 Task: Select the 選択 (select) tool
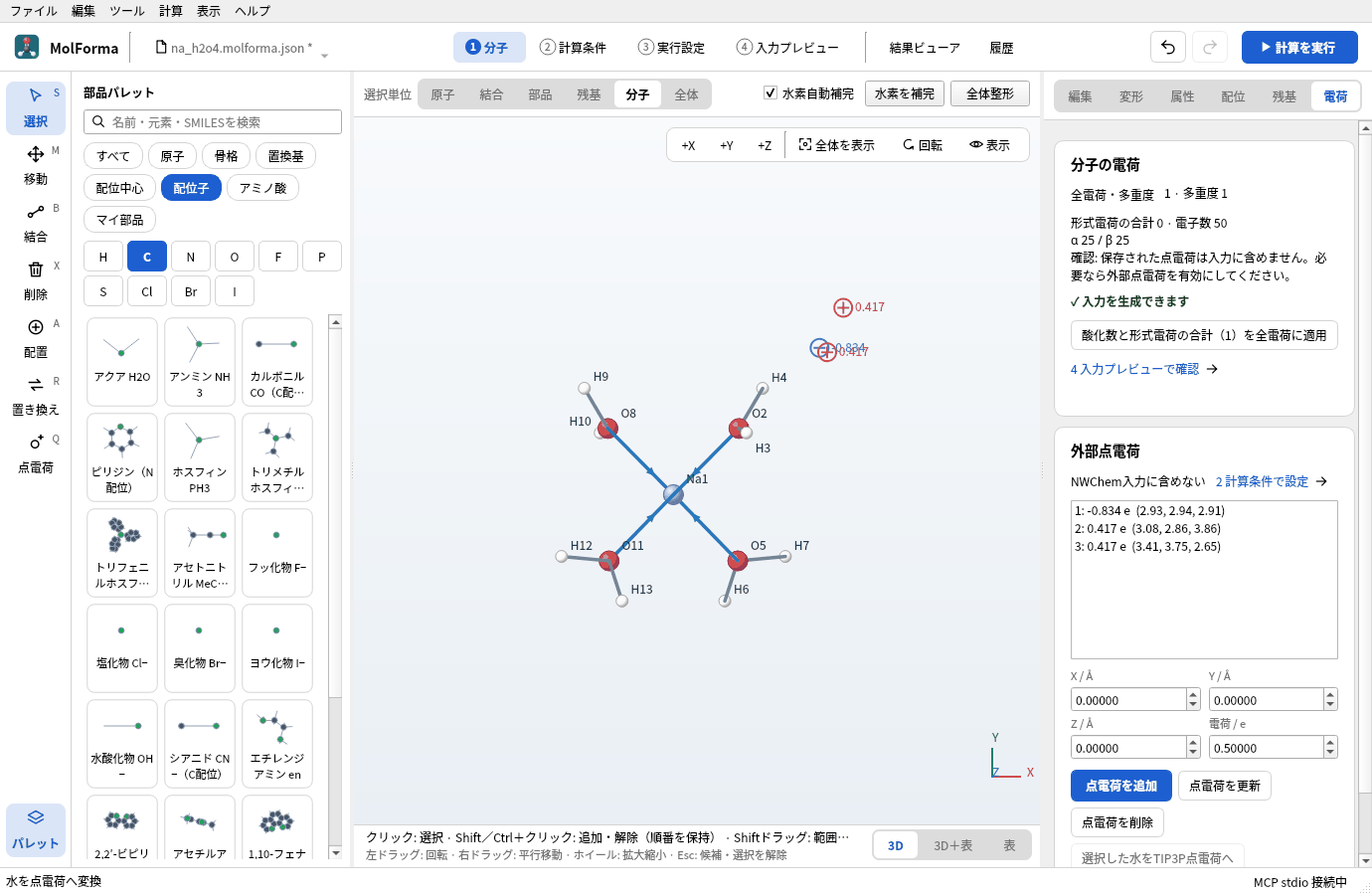(36, 107)
